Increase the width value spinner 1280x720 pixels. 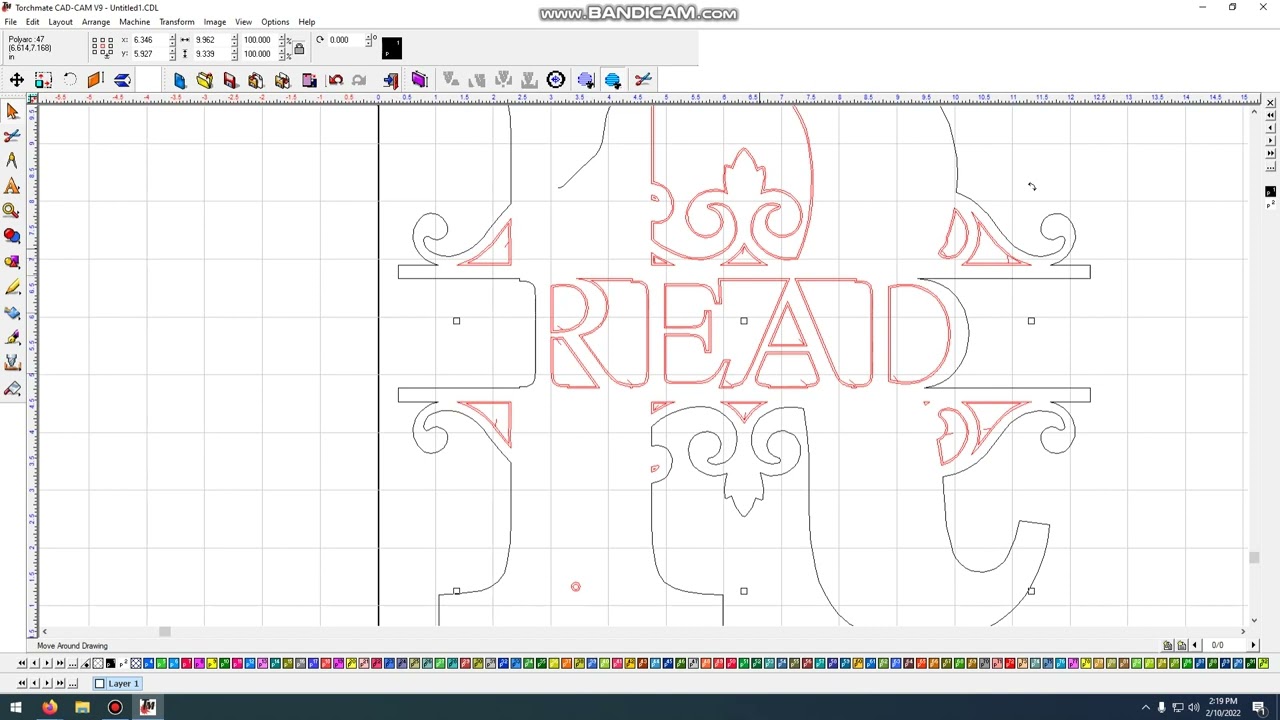(x=234, y=37)
